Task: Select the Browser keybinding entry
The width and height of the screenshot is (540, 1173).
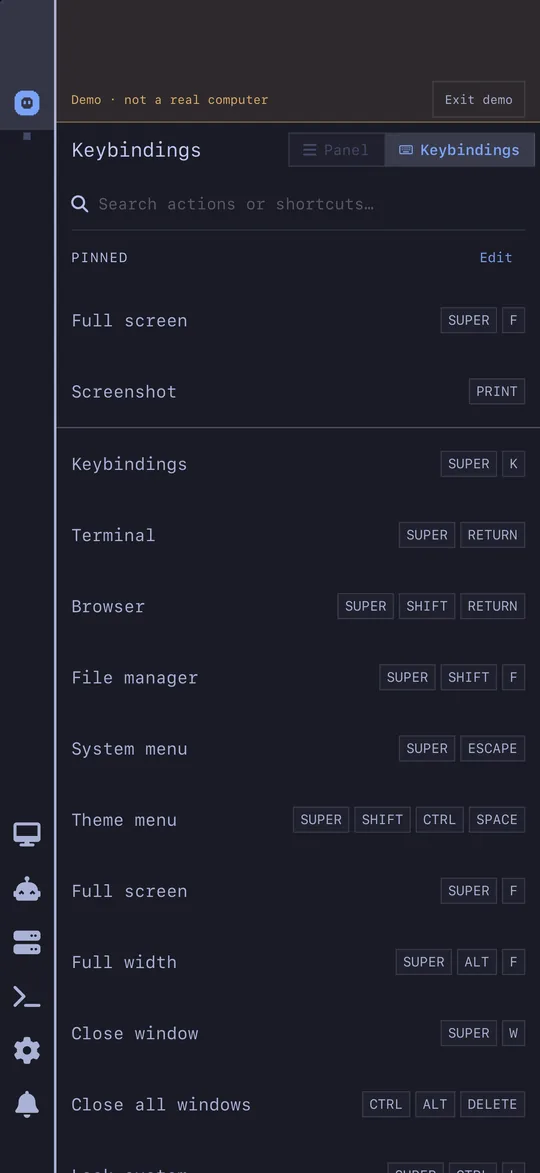Action: tap(298, 606)
